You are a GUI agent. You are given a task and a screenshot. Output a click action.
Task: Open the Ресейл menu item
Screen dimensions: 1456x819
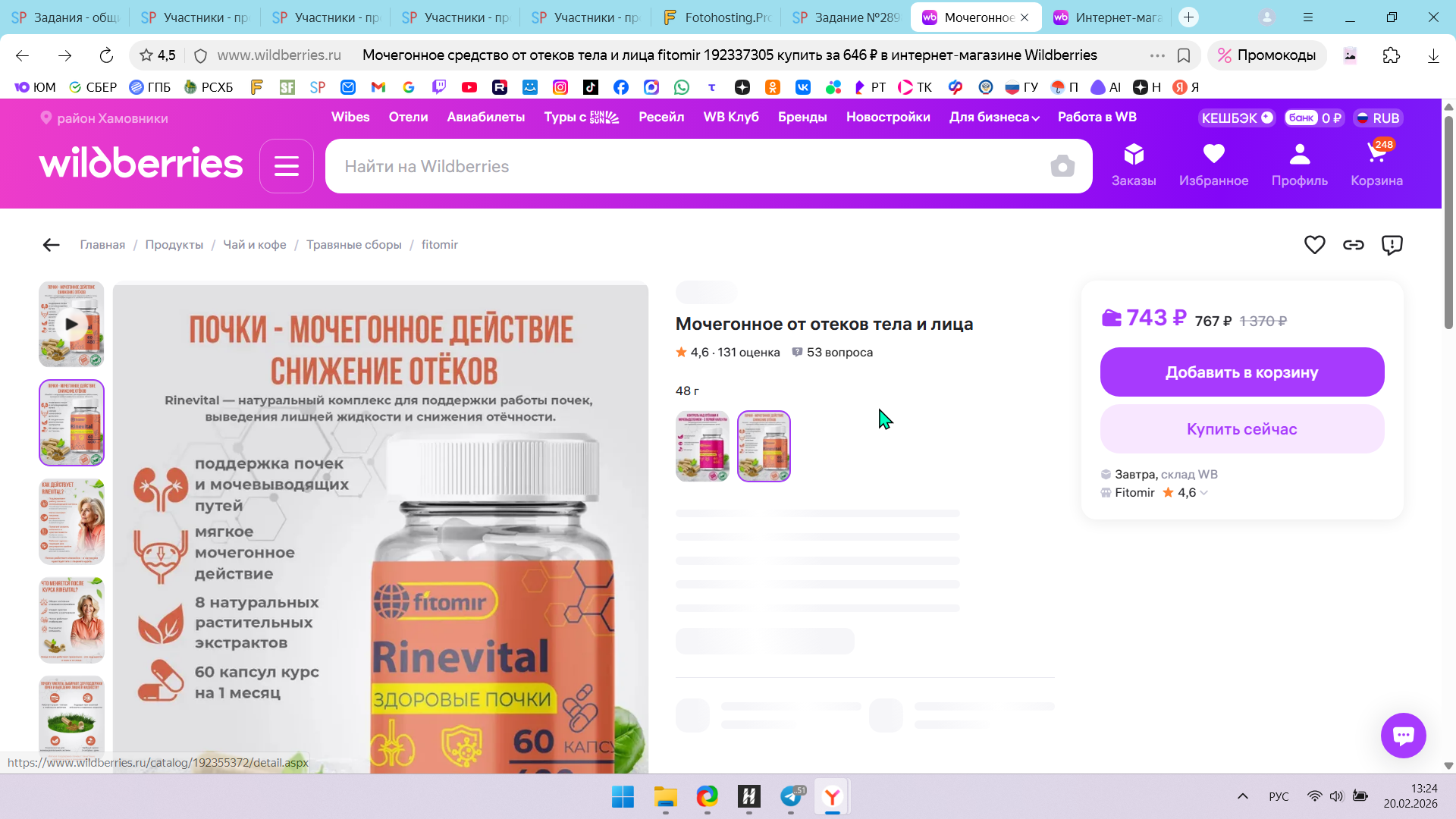tap(661, 118)
